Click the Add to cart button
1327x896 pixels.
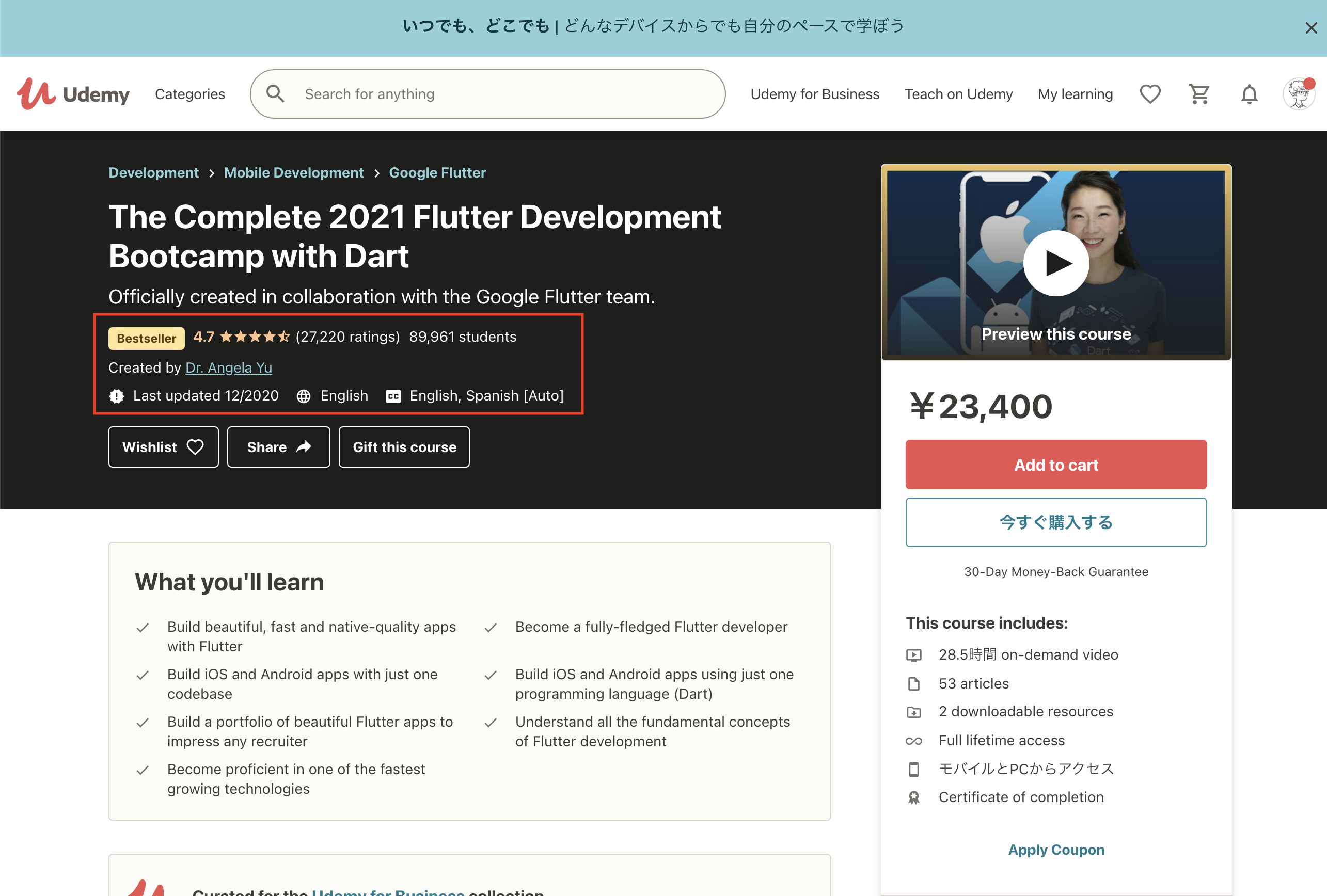click(1055, 465)
